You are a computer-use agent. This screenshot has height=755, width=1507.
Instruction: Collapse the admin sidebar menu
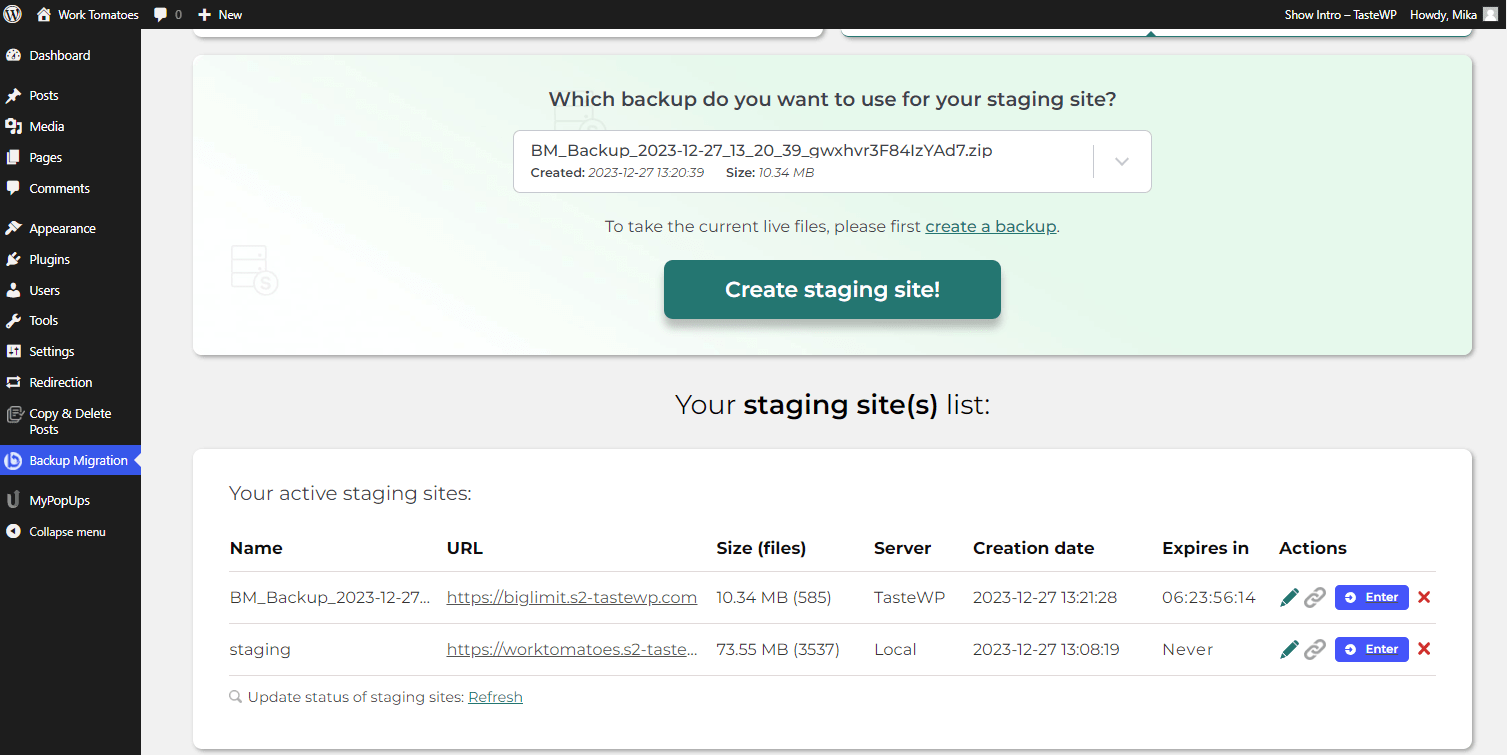70,532
